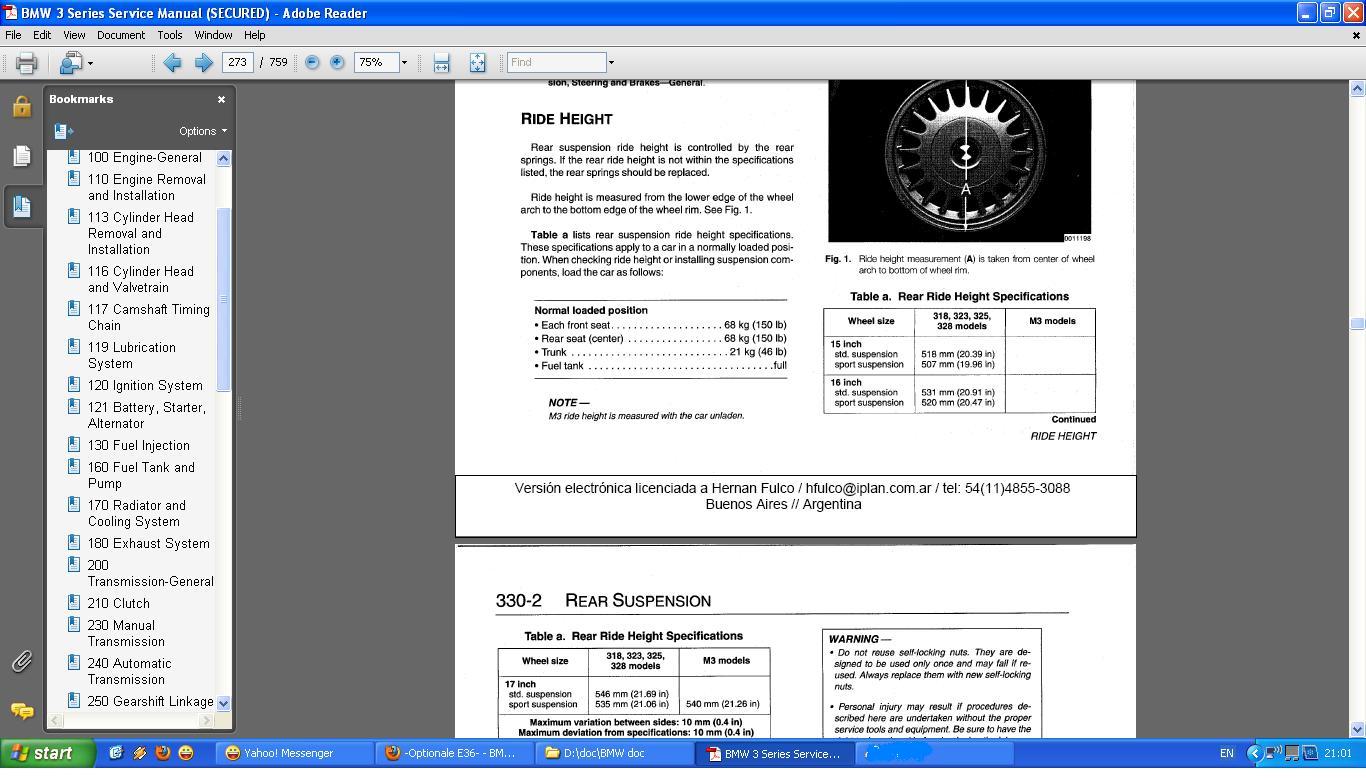Select bookmark 180 Exhaust System
Image resolution: width=1366 pixels, height=778 pixels.
(x=149, y=543)
